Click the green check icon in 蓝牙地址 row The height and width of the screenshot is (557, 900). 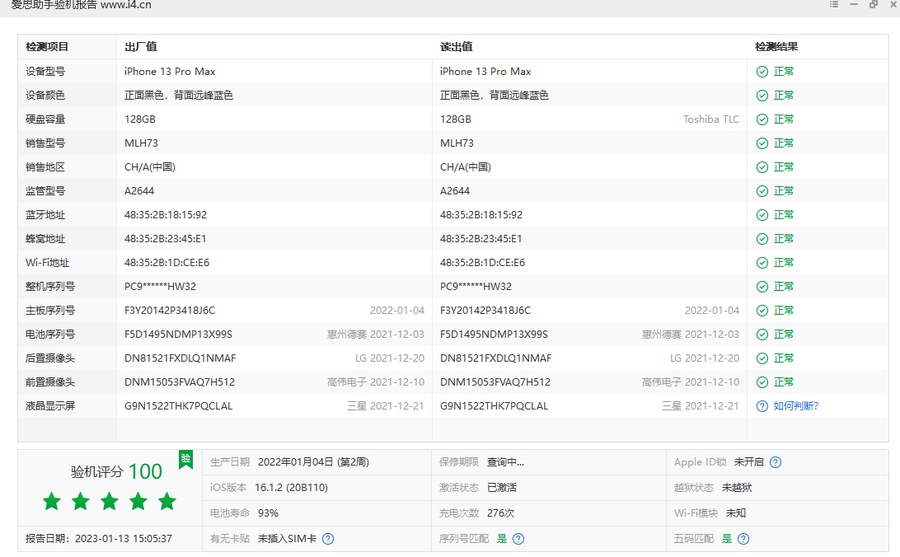pyautogui.click(x=762, y=215)
